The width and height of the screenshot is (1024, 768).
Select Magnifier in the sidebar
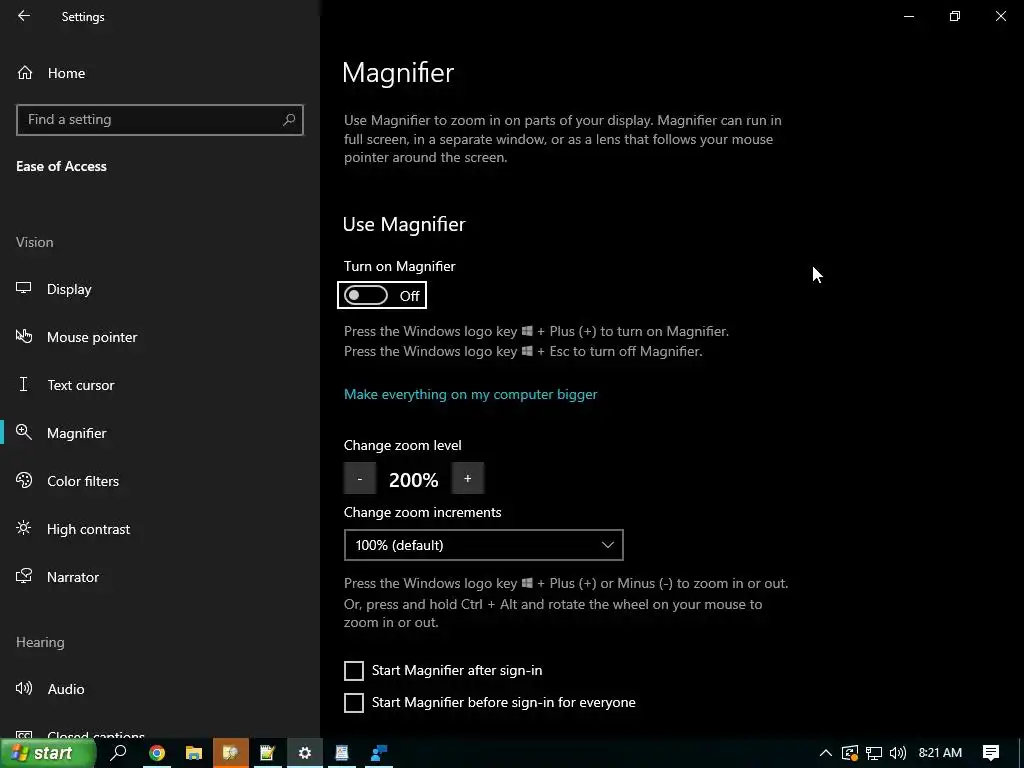click(x=76, y=433)
